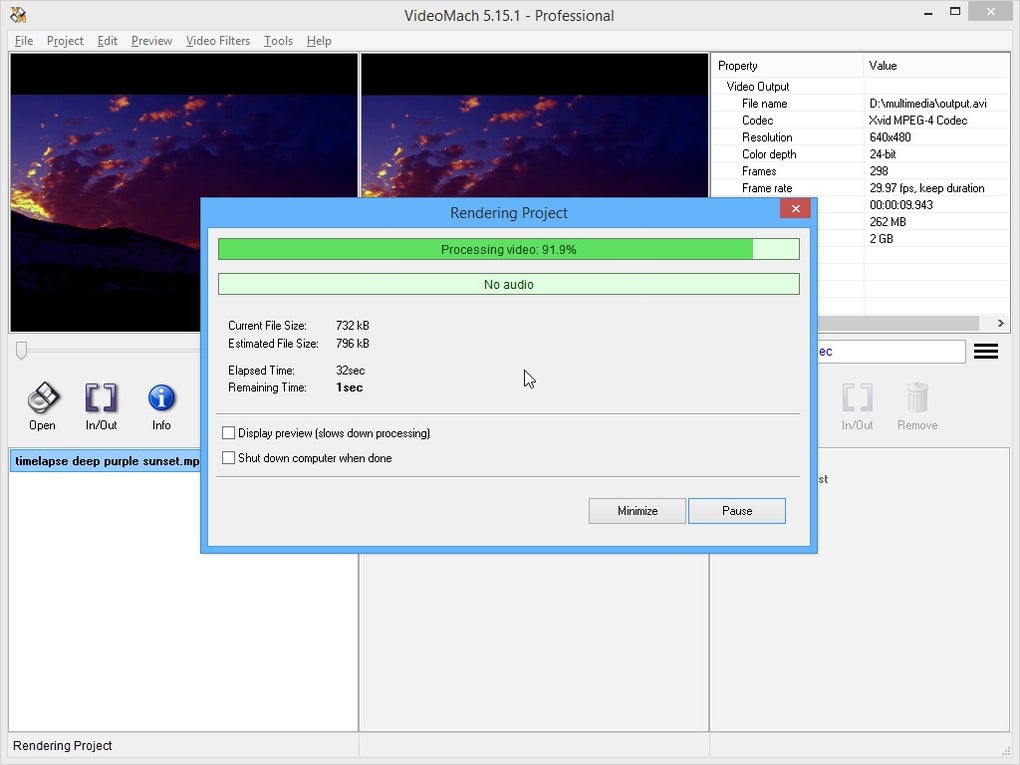
Task: Open the blue Info icon
Action: tap(161, 398)
